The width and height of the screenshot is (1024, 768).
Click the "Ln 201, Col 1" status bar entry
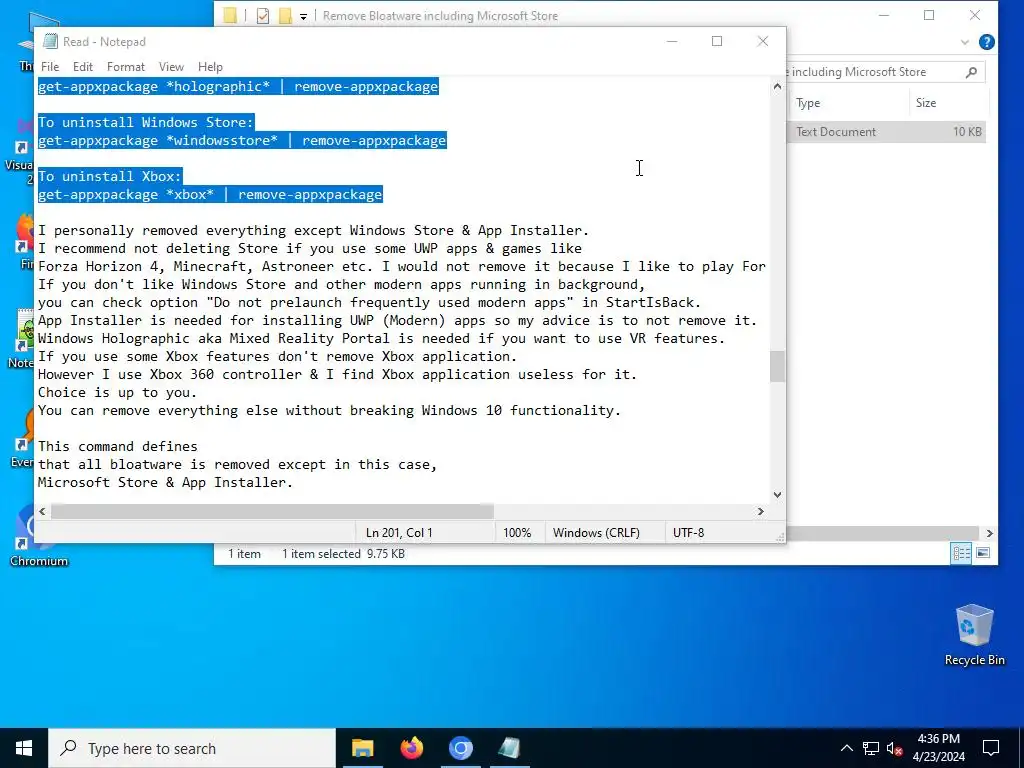coord(399,533)
